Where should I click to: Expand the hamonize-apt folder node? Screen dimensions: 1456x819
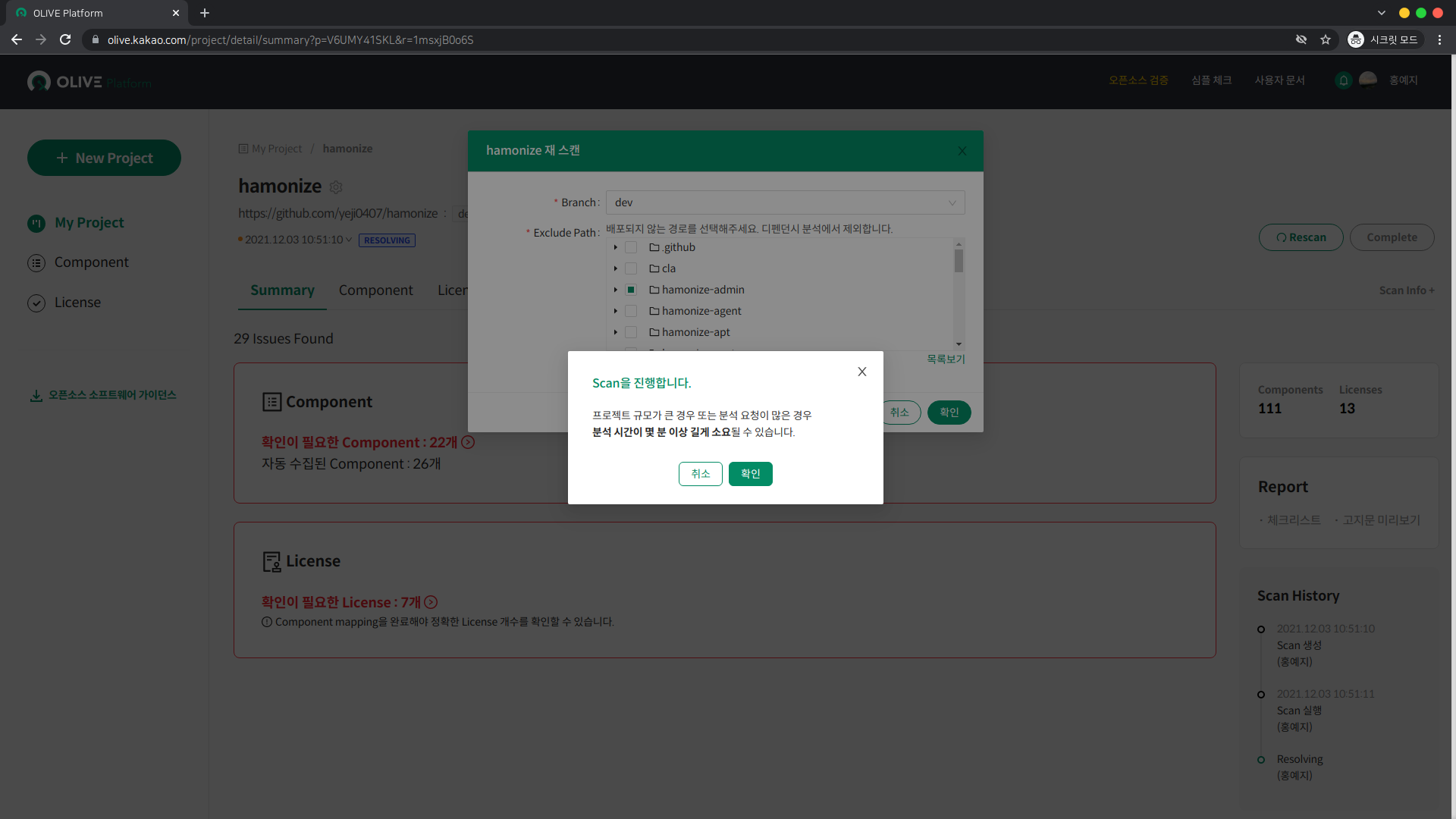616,332
